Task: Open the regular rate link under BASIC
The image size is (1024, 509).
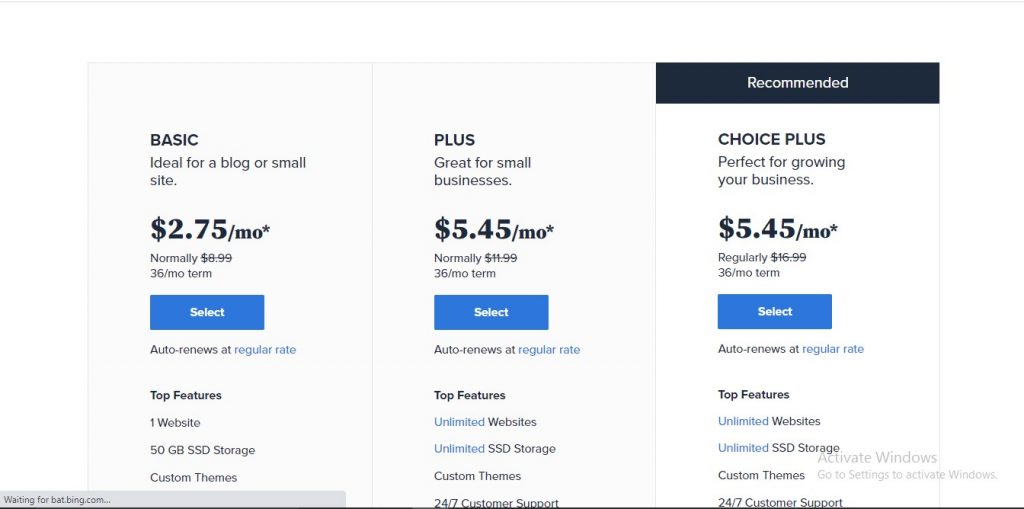Action: click(265, 350)
